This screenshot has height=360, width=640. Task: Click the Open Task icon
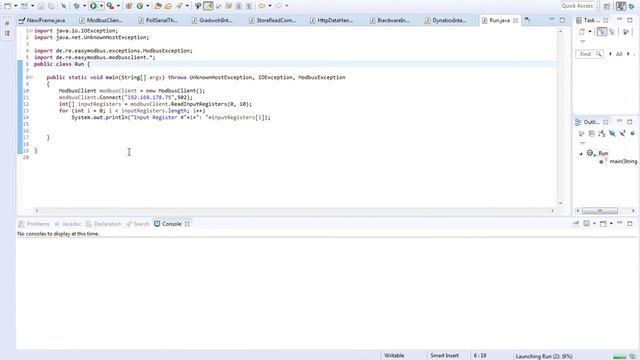pyautogui.click(x=168, y=6)
